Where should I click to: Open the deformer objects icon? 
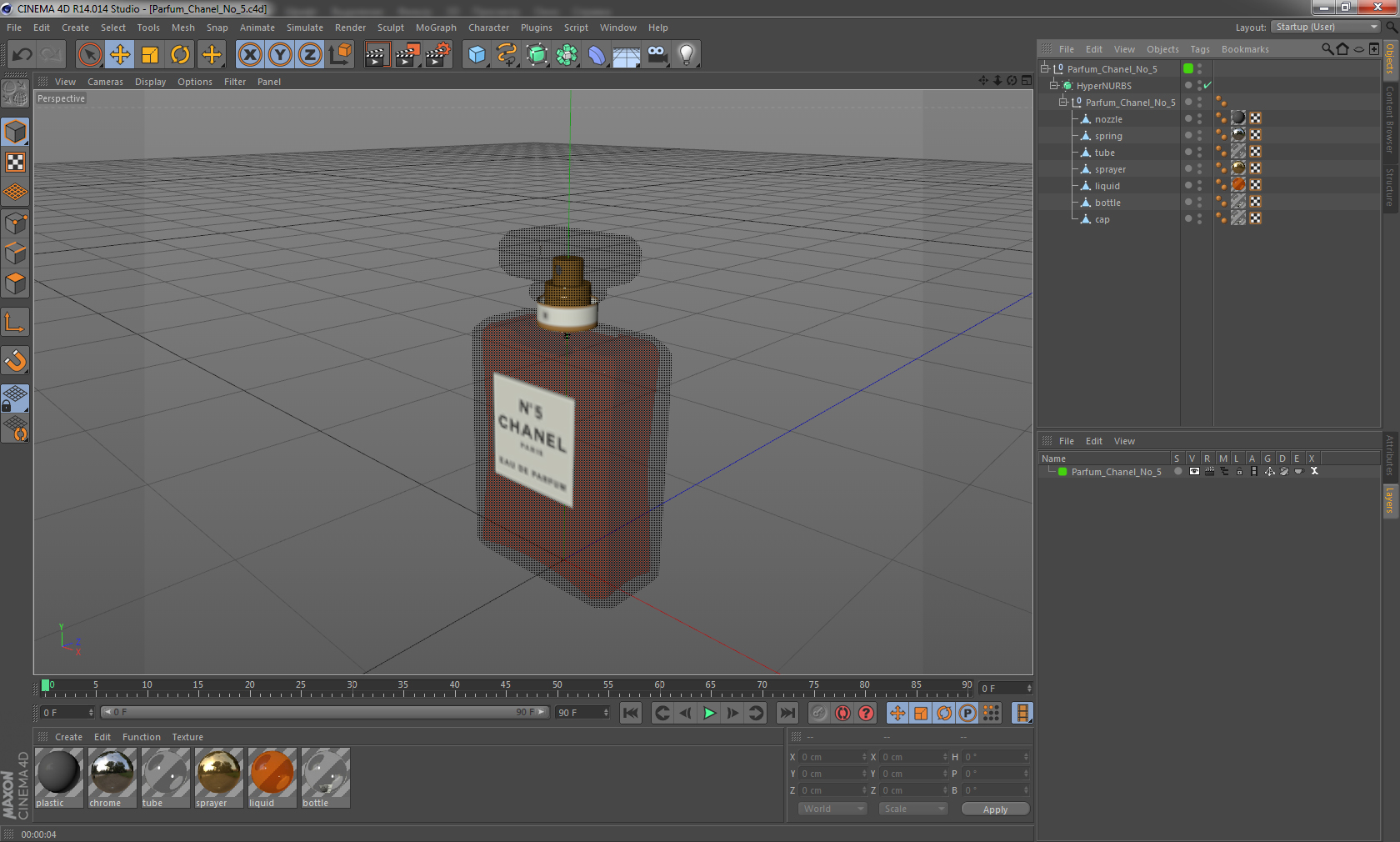(x=597, y=55)
